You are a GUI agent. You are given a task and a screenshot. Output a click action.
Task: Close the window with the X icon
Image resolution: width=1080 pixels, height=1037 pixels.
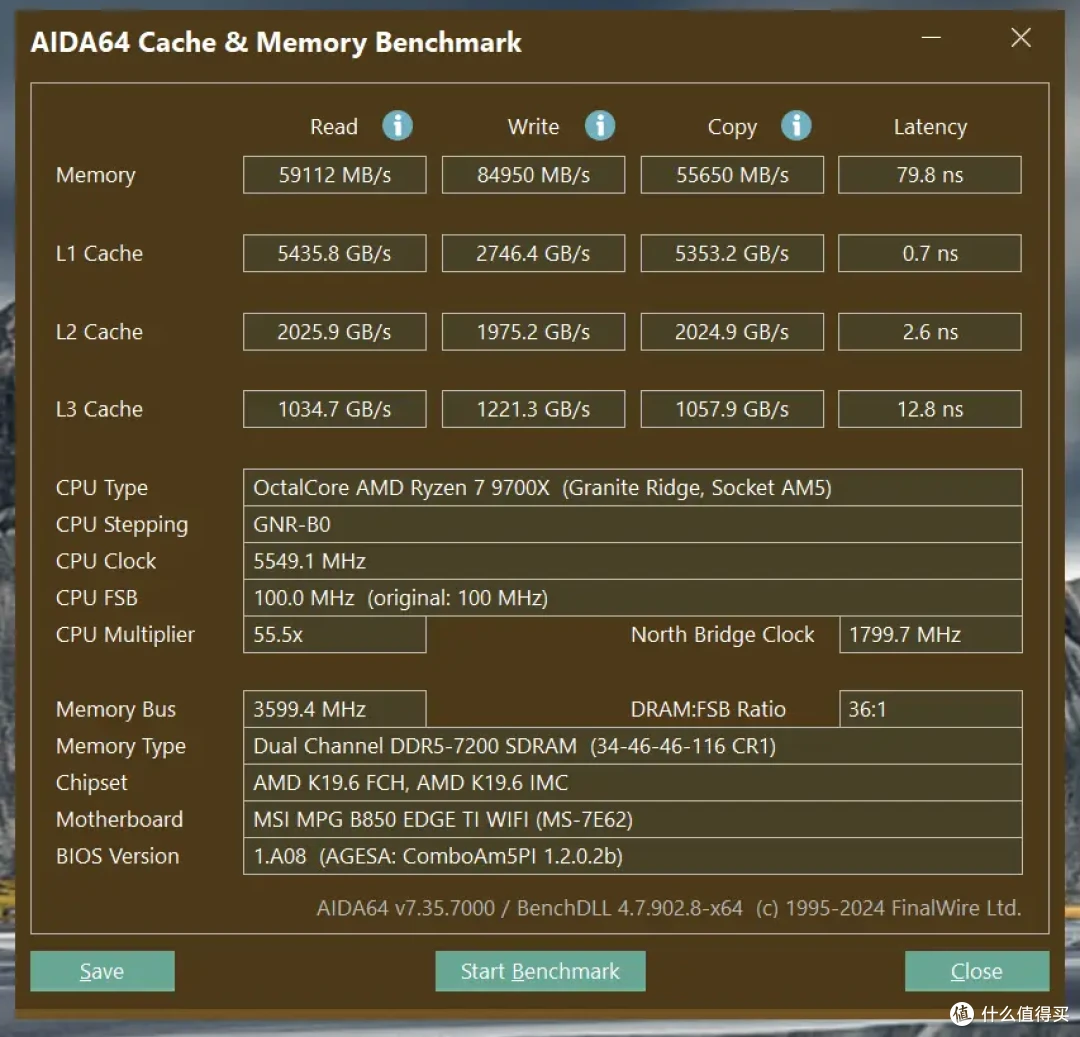pyautogui.click(x=1021, y=37)
